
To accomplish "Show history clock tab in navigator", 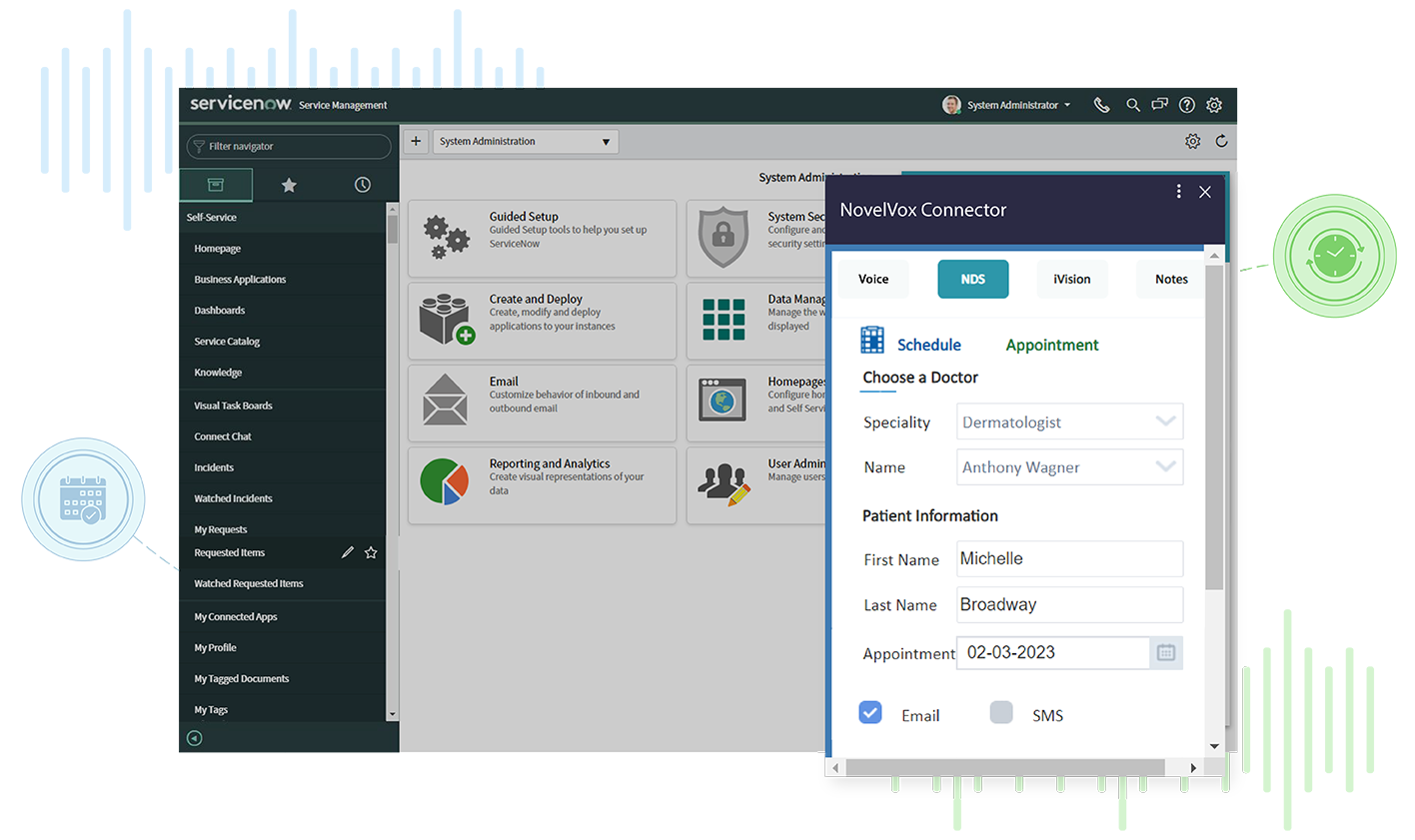I will coord(362,185).
